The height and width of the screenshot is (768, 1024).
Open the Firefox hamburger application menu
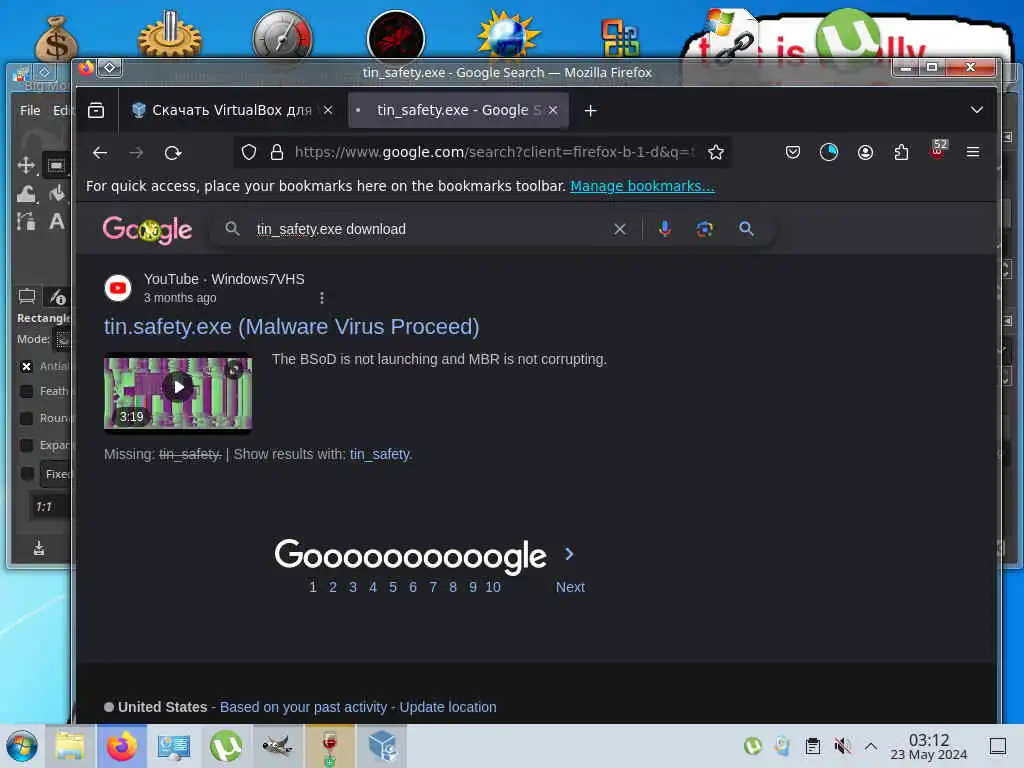(973, 152)
